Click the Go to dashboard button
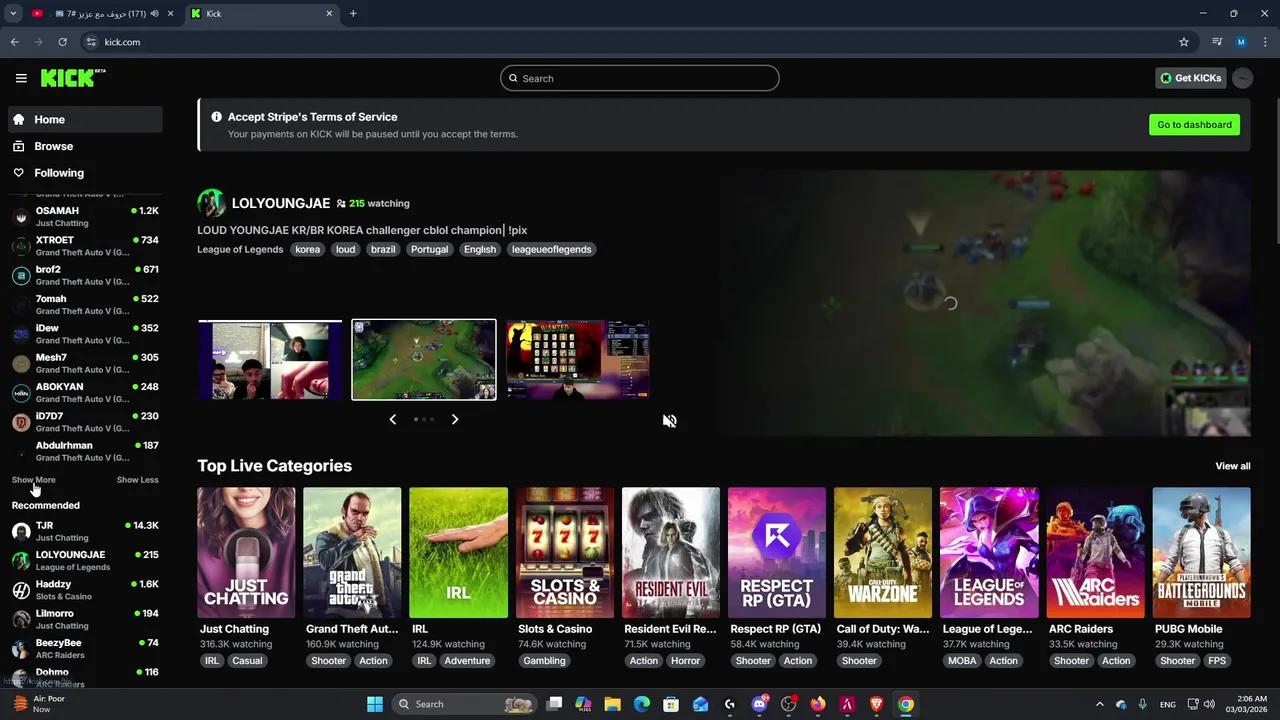Image resolution: width=1280 pixels, height=720 pixels. (x=1194, y=125)
